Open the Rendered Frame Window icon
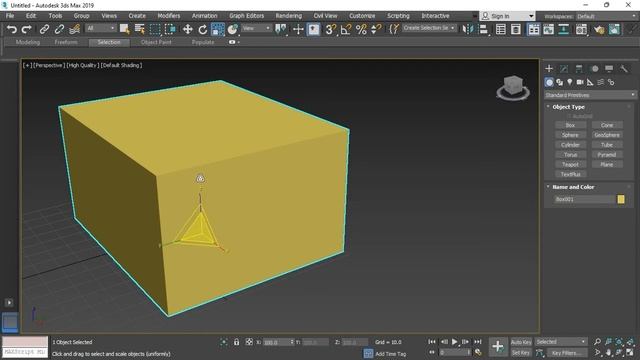The width and height of the screenshot is (640, 360). [614, 29]
